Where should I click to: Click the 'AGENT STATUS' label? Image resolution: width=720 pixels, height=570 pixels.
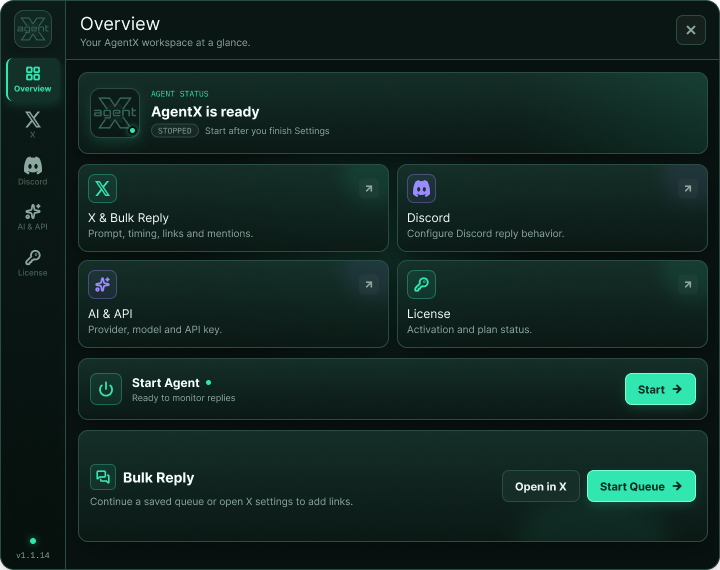point(180,94)
